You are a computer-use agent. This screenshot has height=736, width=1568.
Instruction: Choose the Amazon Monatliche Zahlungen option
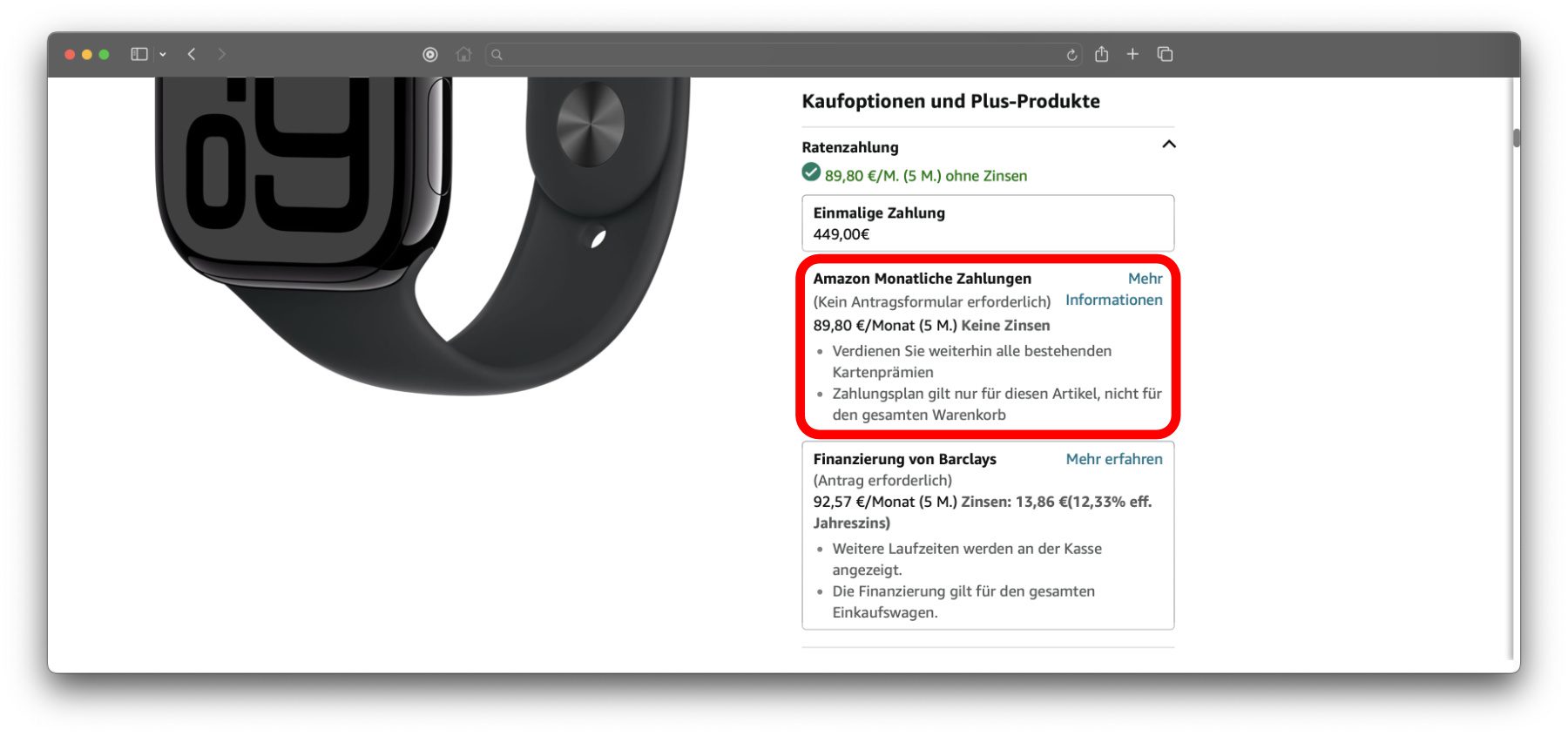click(988, 346)
